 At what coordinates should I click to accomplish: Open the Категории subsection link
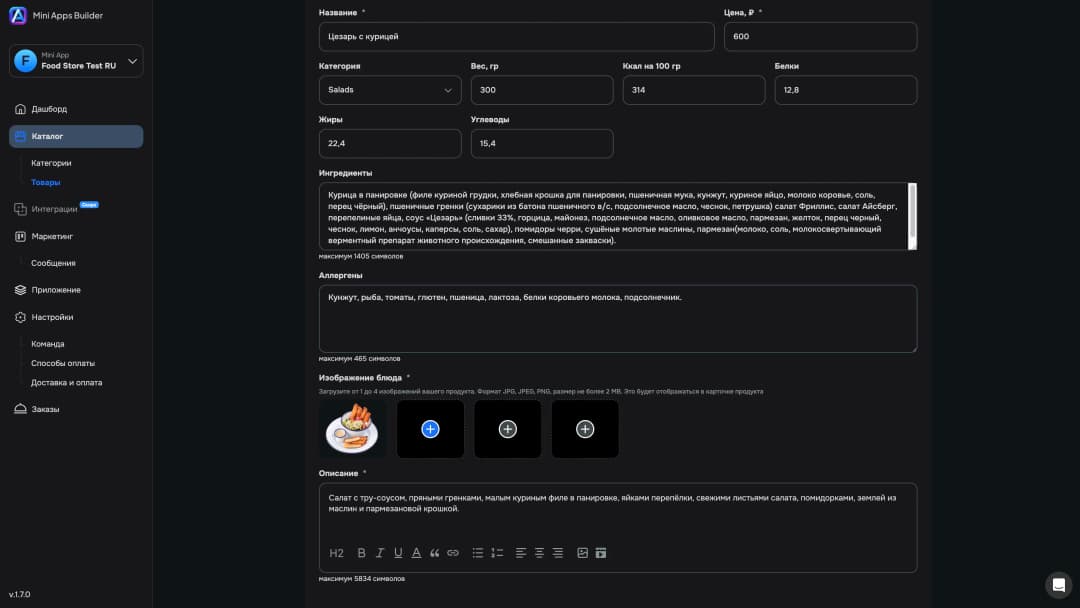51,163
